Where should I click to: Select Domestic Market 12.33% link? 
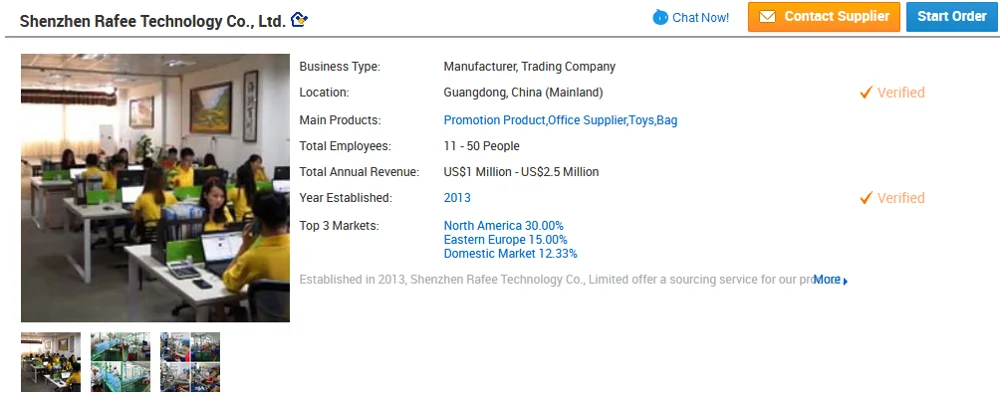pos(510,253)
